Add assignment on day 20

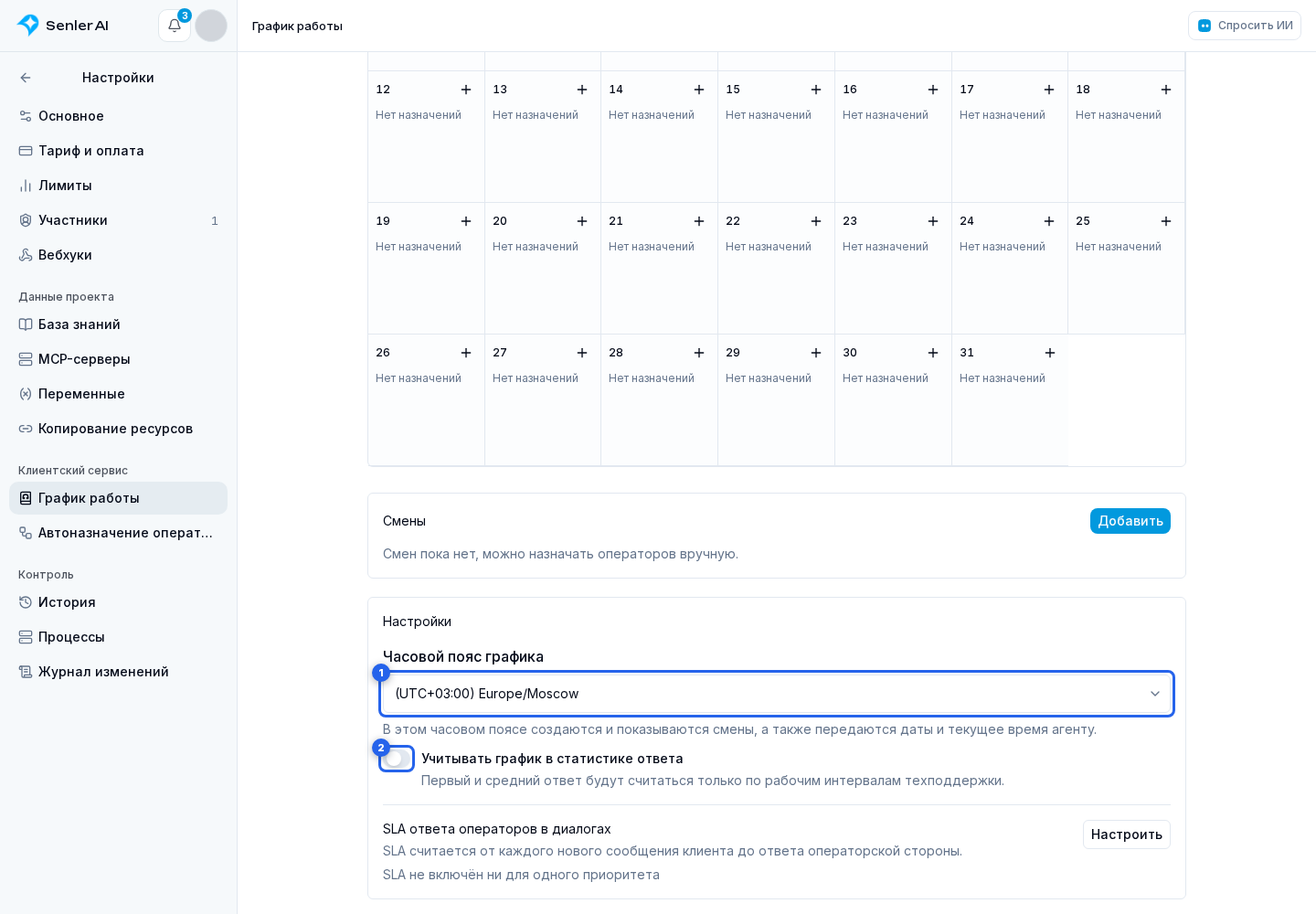[x=582, y=221]
